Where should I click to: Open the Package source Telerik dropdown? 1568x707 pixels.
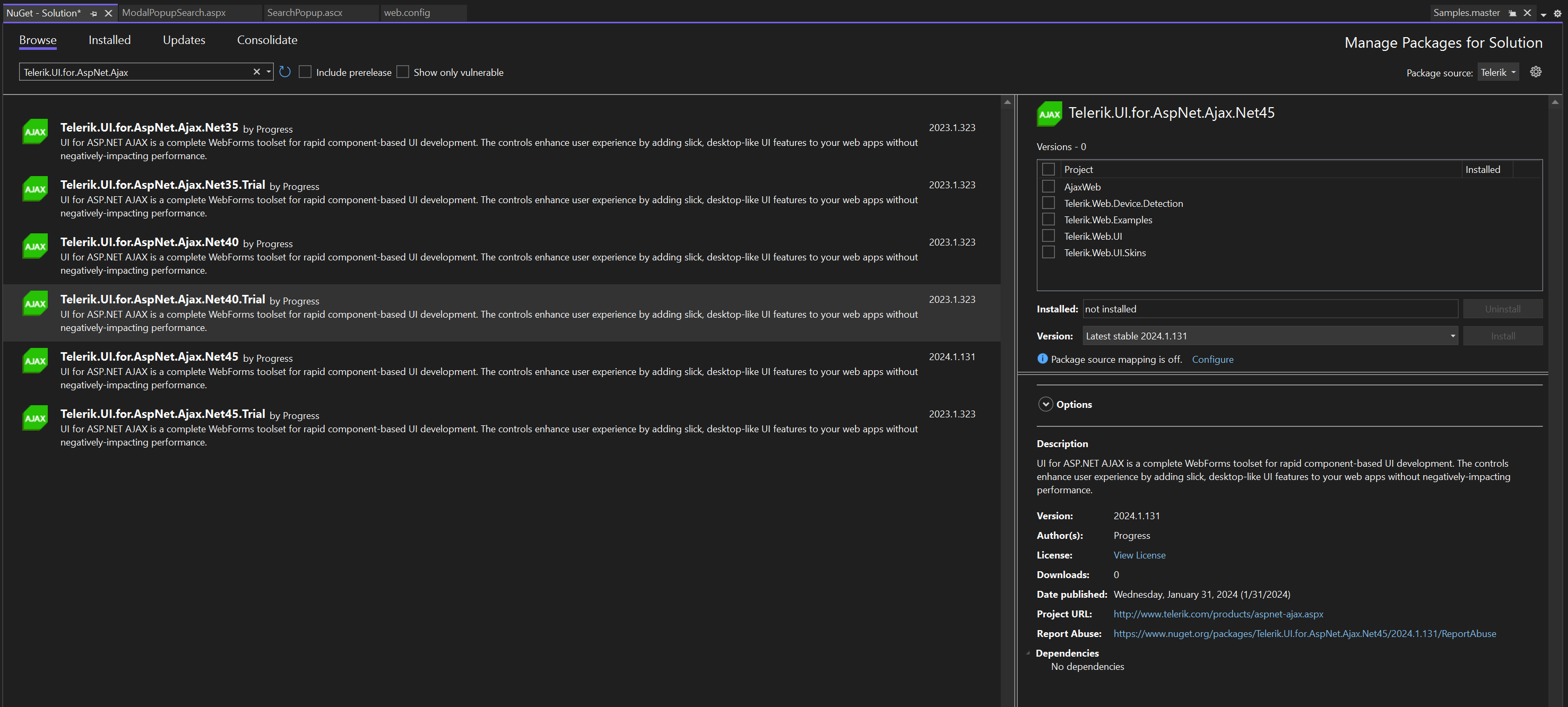pos(1498,73)
